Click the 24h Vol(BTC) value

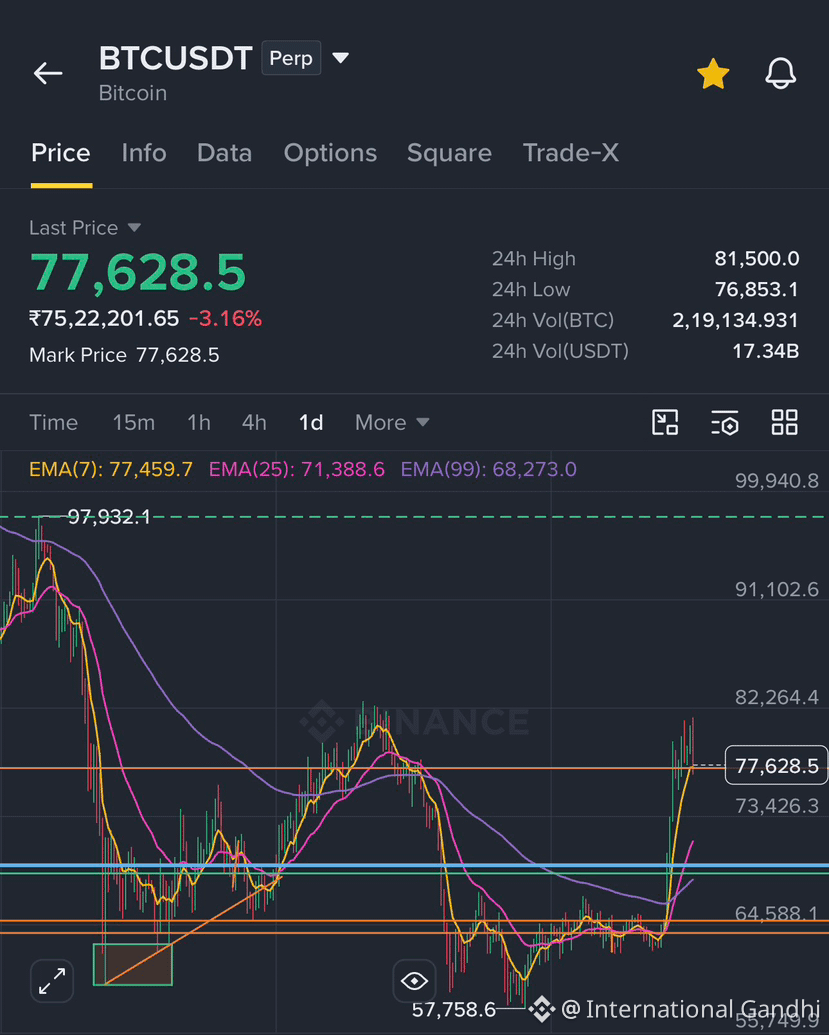click(x=735, y=320)
